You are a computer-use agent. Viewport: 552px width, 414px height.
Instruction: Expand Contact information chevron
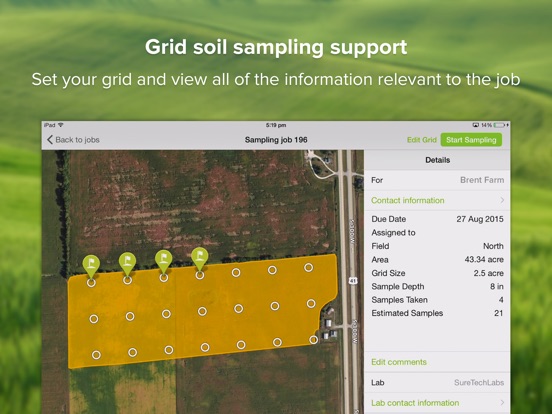click(502, 200)
